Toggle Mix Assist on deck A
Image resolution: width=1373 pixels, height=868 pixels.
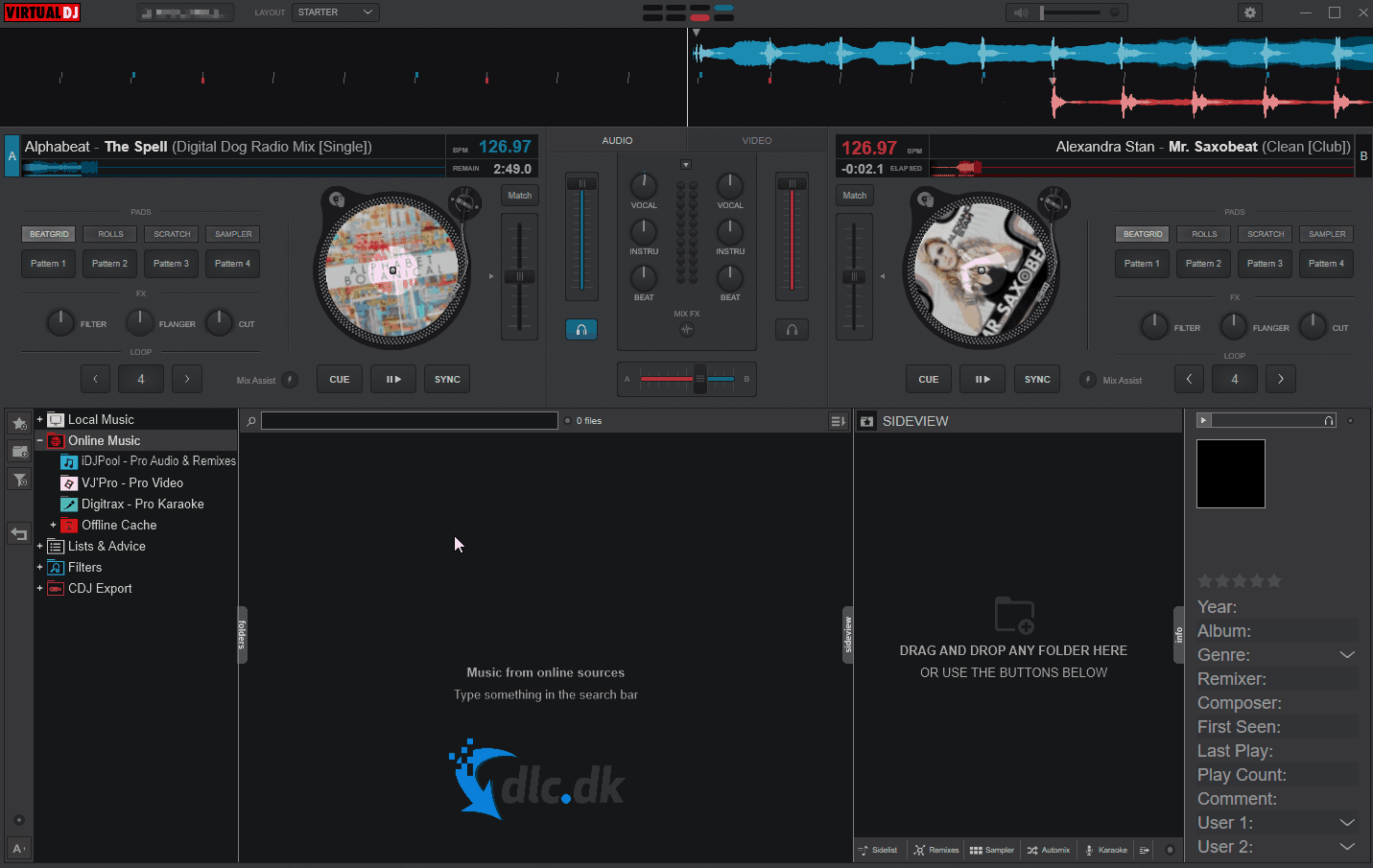pos(290,380)
